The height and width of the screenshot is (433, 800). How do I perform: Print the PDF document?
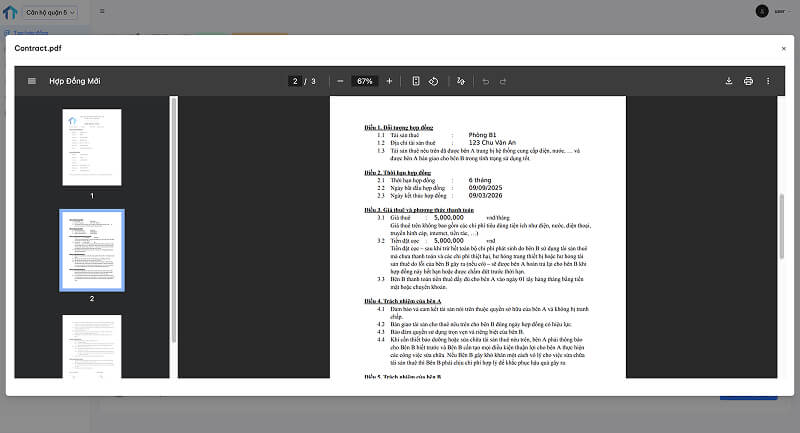coord(748,81)
